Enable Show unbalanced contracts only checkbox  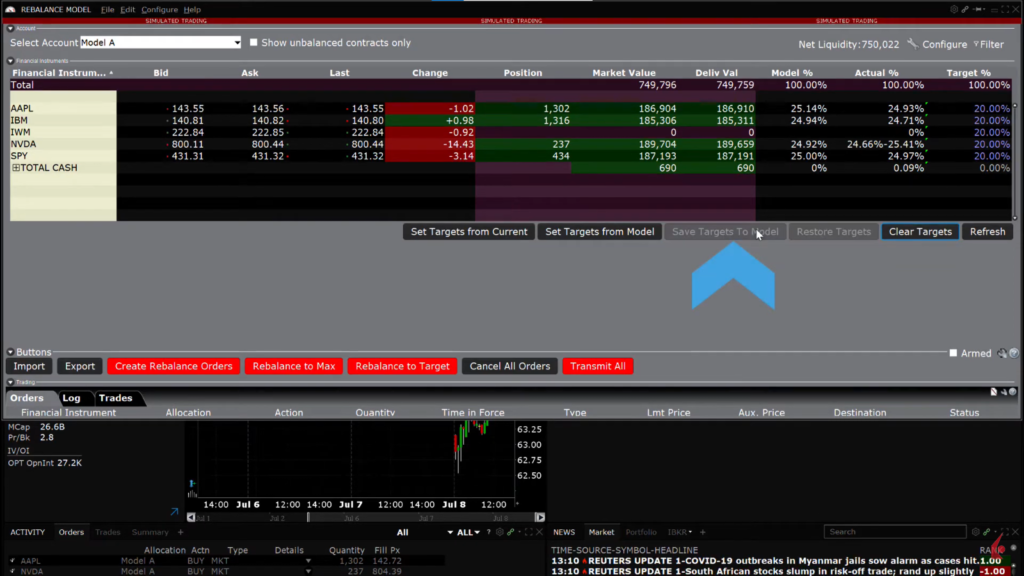coord(253,43)
